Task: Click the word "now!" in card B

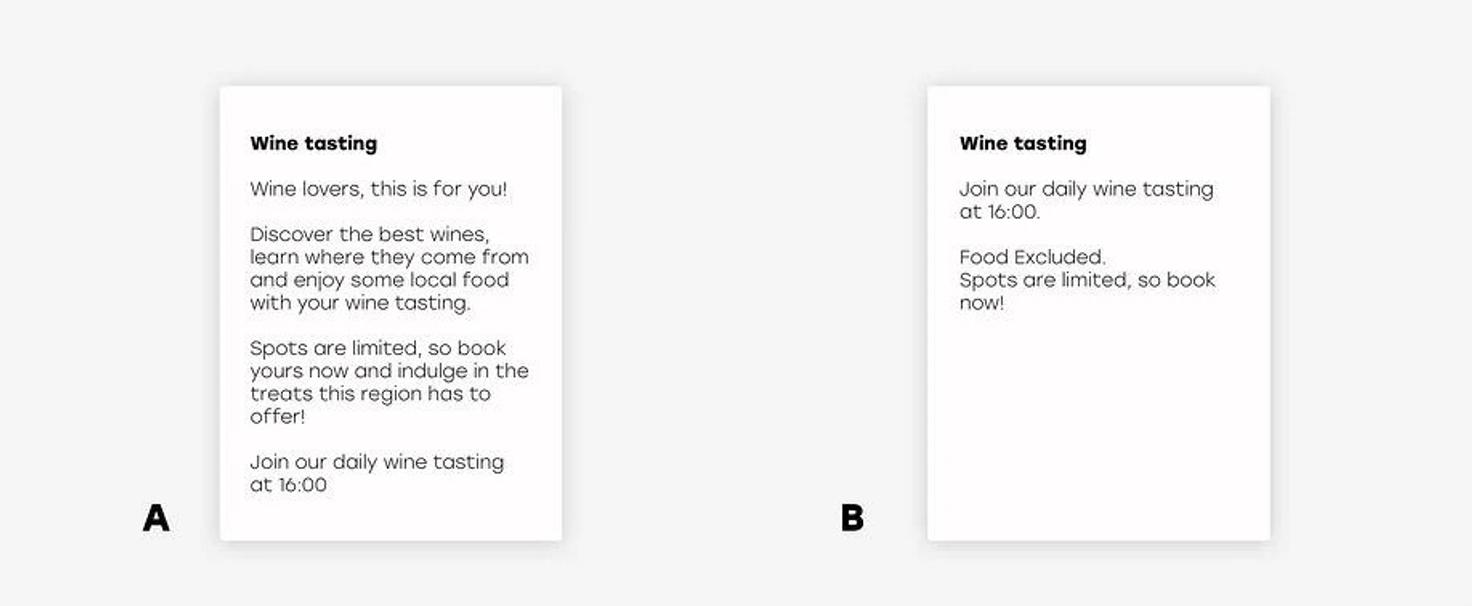Action: coord(981,302)
